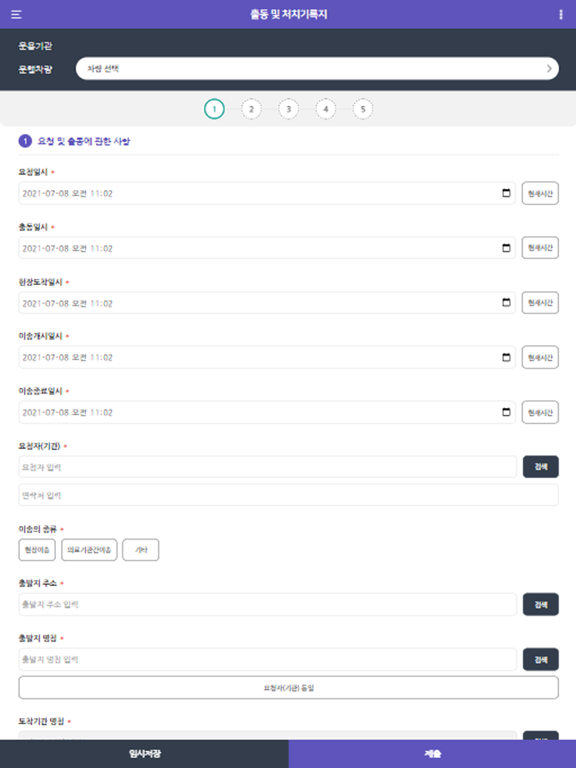Set 이송개시일시 to current time with 현재시간
The image size is (576, 768).
point(540,357)
